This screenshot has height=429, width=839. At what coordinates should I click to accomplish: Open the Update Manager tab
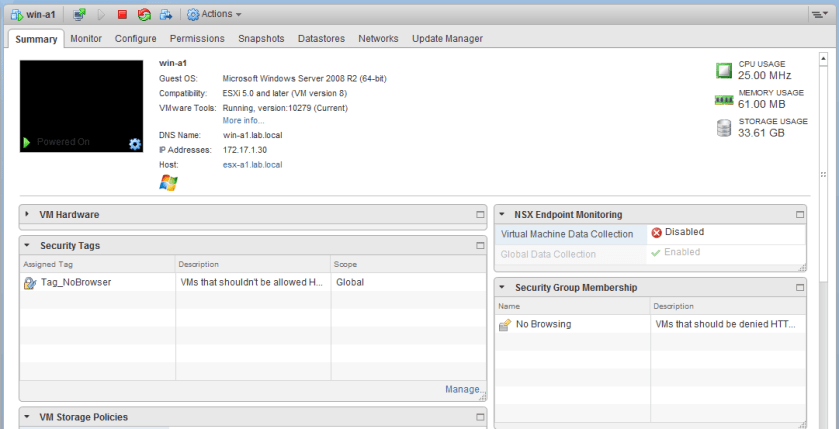click(x=447, y=39)
